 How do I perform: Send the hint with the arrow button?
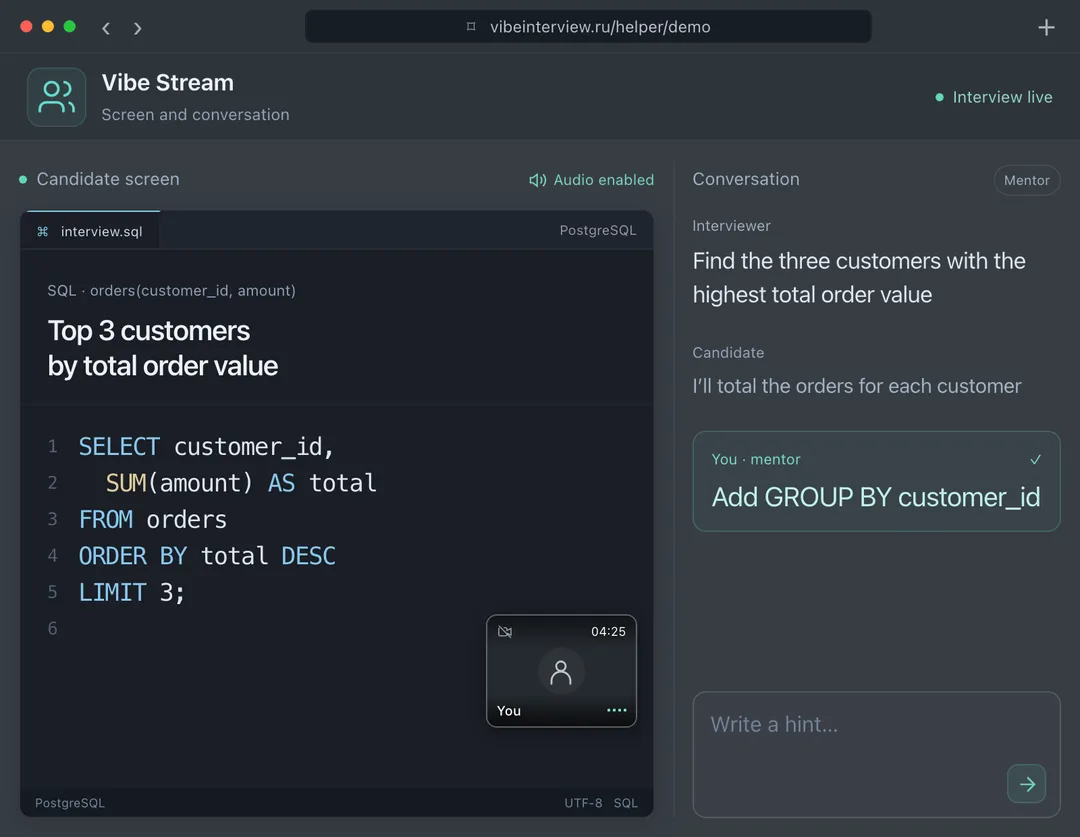(1026, 784)
